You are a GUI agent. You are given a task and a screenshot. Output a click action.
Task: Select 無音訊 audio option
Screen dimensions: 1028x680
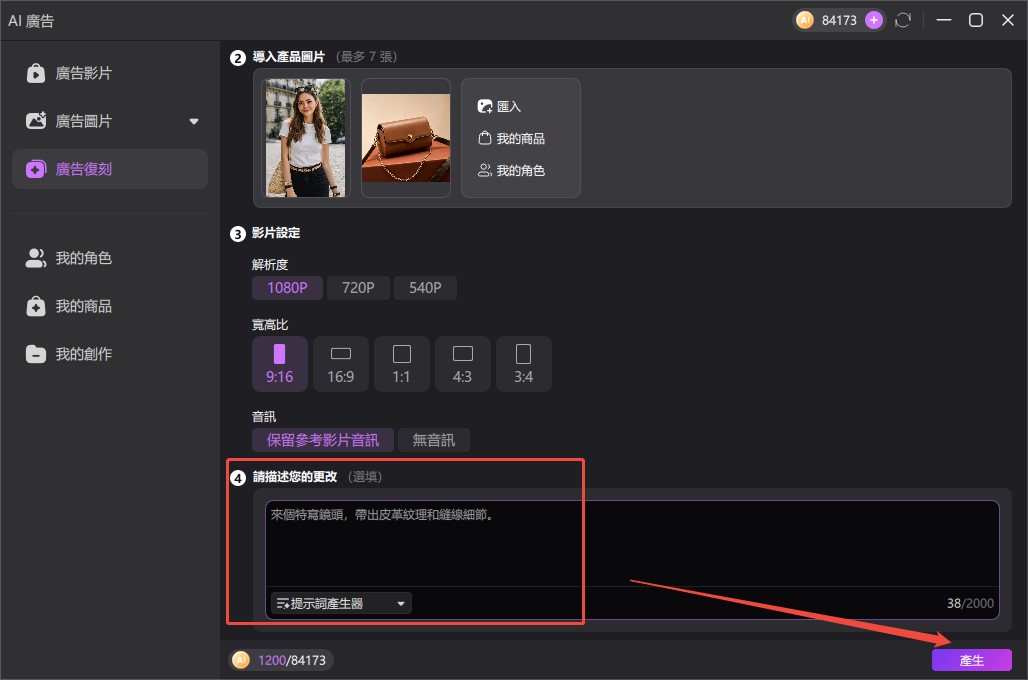pyautogui.click(x=433, y=440)
